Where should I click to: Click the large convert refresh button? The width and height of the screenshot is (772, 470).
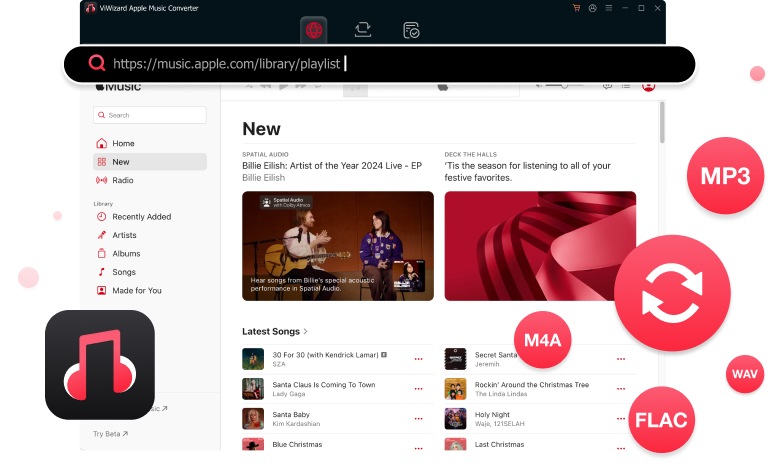673,294
